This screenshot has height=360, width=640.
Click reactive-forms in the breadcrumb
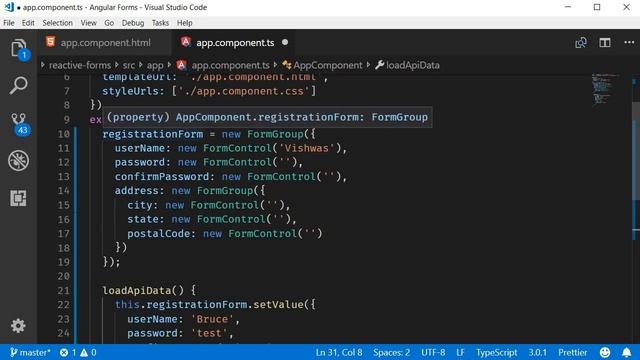tap(80, 65)
